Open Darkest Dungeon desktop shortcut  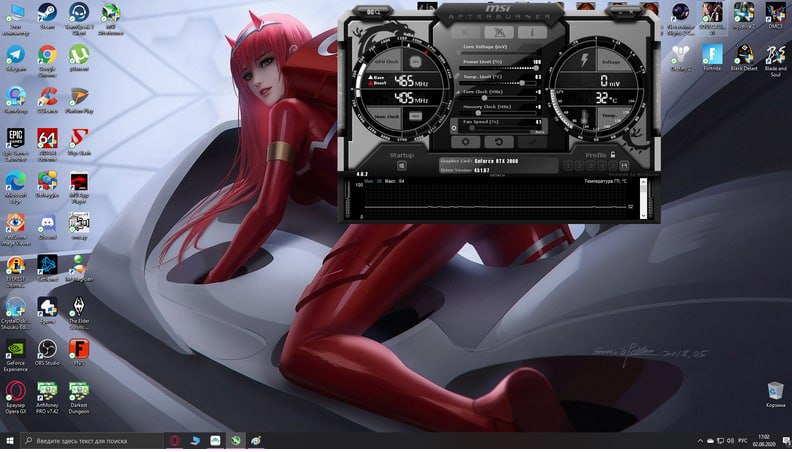pos(79,398)
